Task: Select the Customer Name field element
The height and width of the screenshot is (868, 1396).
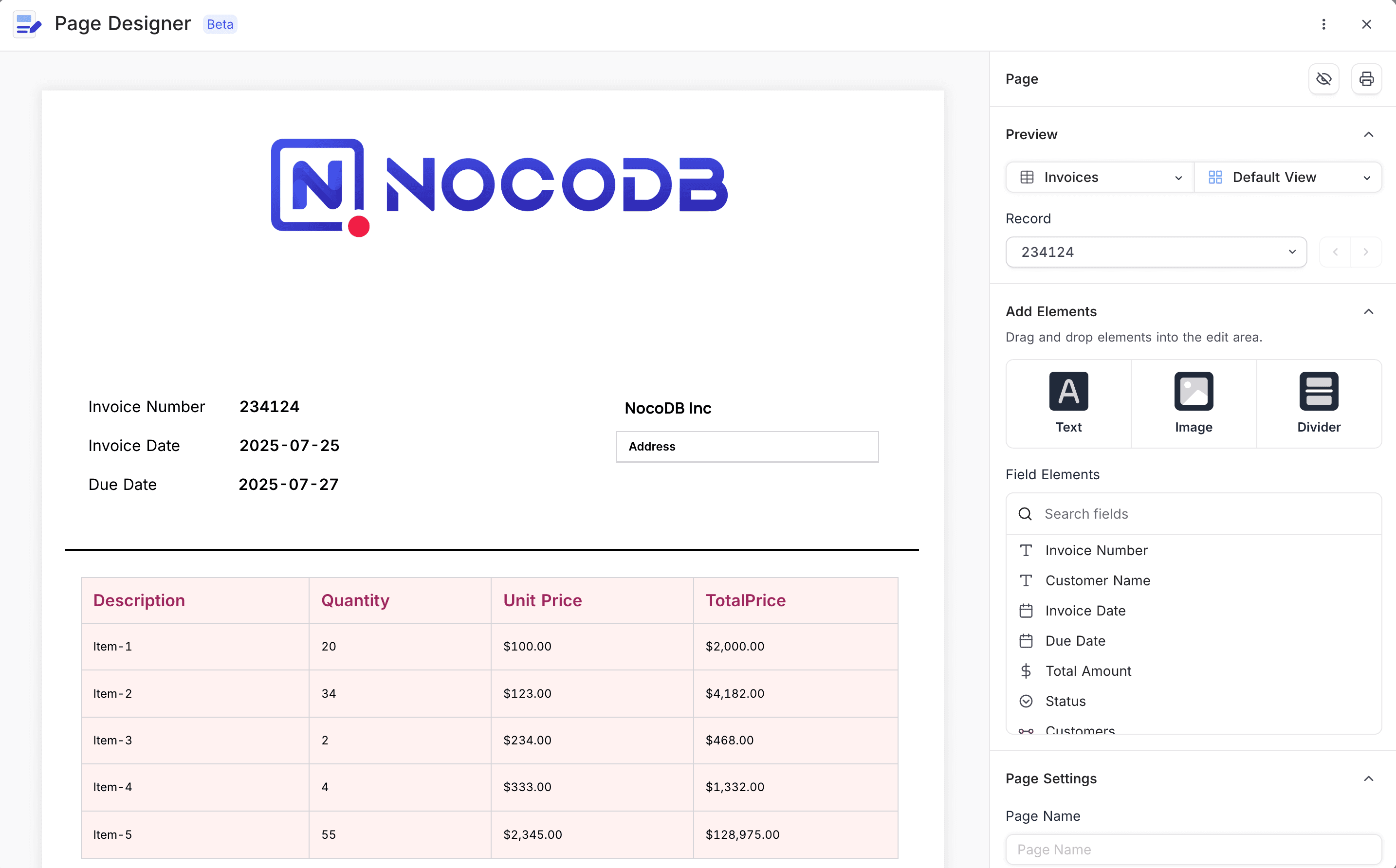Action: 1097,580
